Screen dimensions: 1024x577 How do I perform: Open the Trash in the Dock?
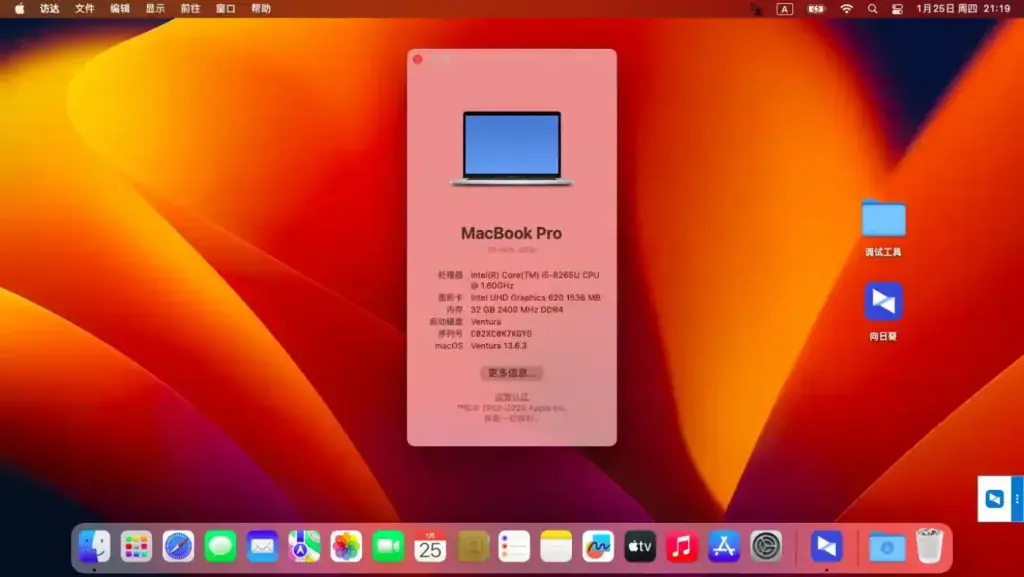click(929, 546)
